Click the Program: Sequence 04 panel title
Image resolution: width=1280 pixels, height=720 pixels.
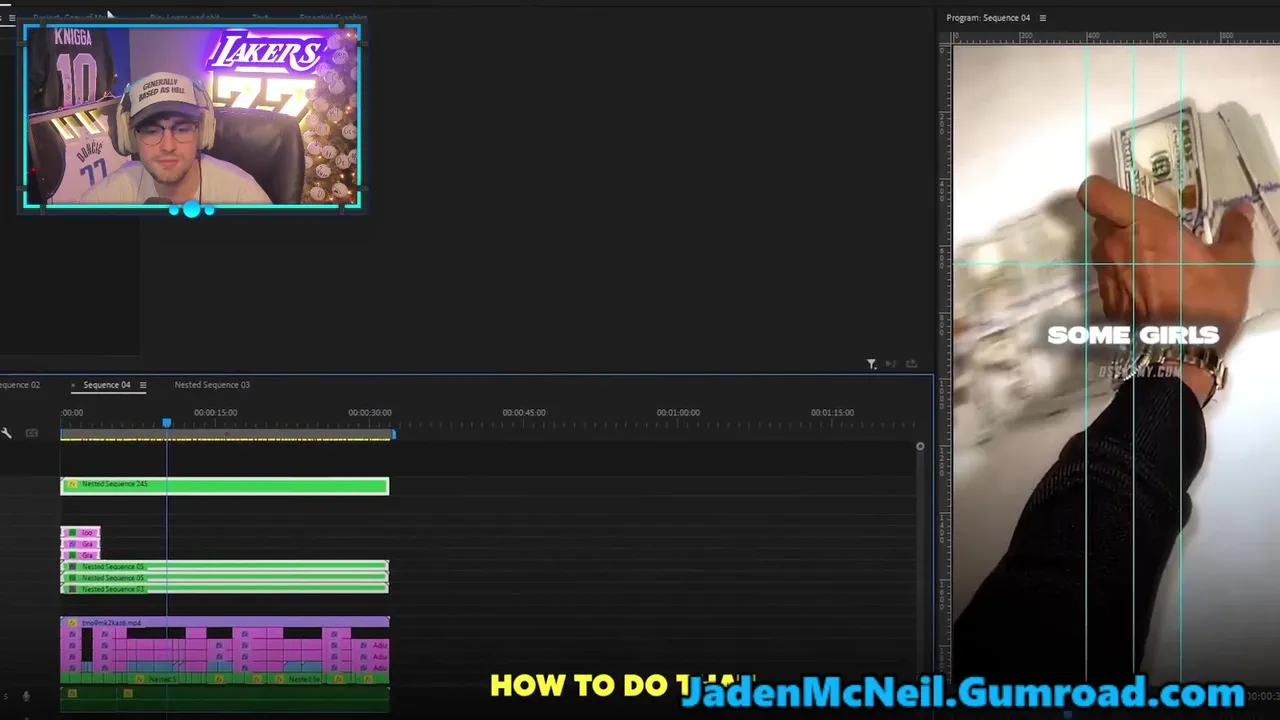(988, 18)
